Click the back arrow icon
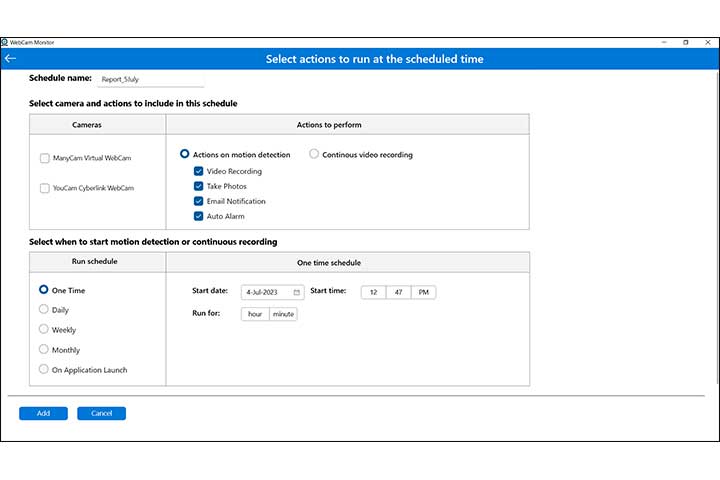This screenshot has width=720, height=480. tap(10, 59)
